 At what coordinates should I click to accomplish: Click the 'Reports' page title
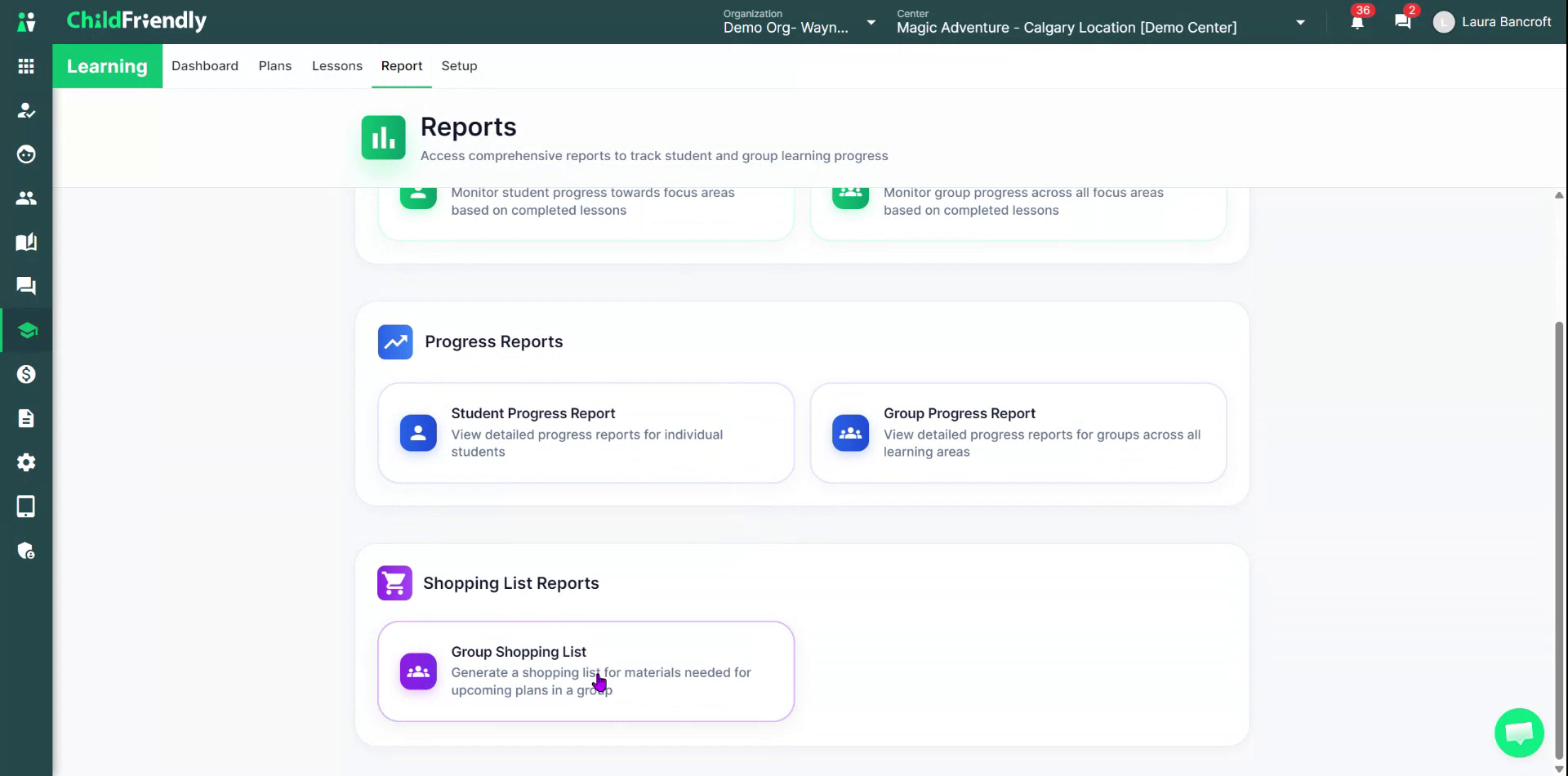click(x=469, y=127)
